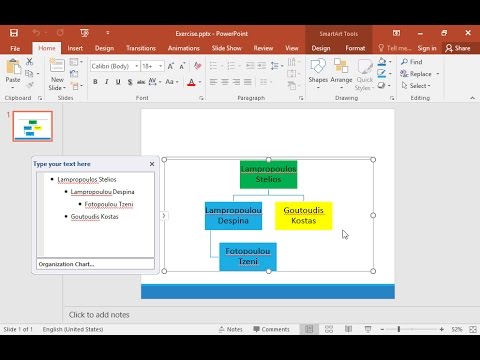Click the Bullets list icon
The width and height of the screenshot is (480, 360).
(x=213, y=66)
